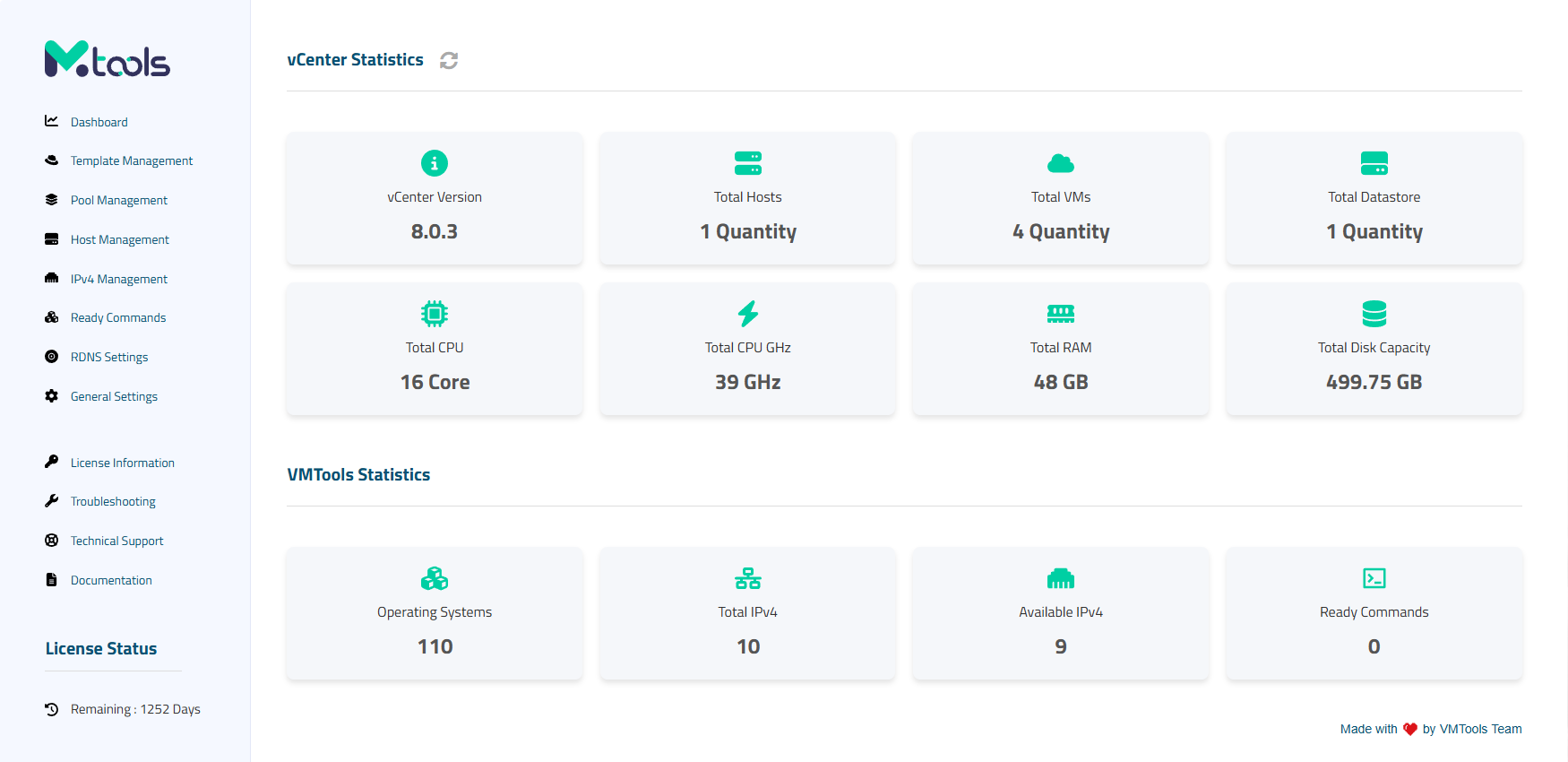The width and height of the screenshot is (1568, 762).
Task: Open General Settings link
Action: click(x=114, y=396)
